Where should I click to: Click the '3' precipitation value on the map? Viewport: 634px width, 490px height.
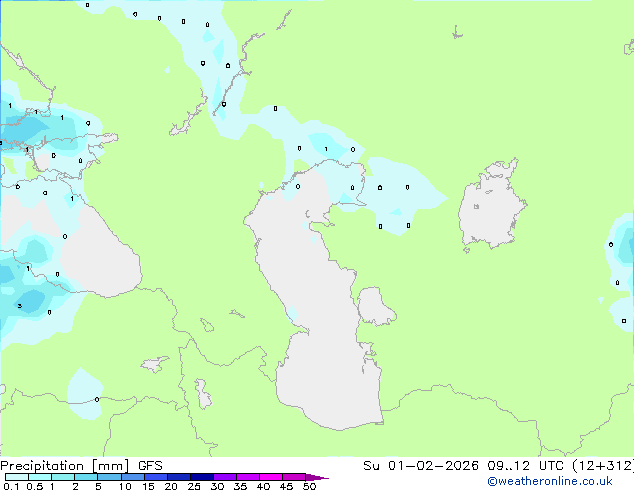[19, 306]
